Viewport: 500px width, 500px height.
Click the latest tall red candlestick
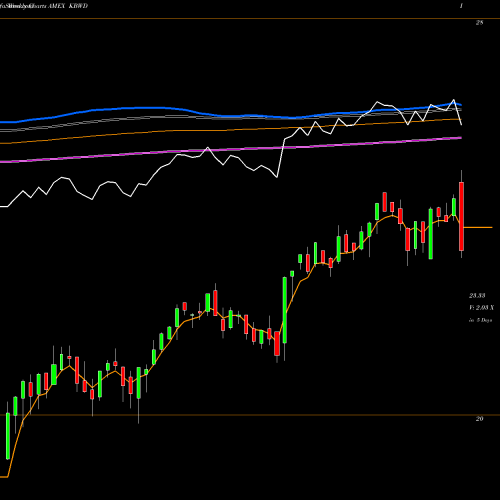click(462, 216)
